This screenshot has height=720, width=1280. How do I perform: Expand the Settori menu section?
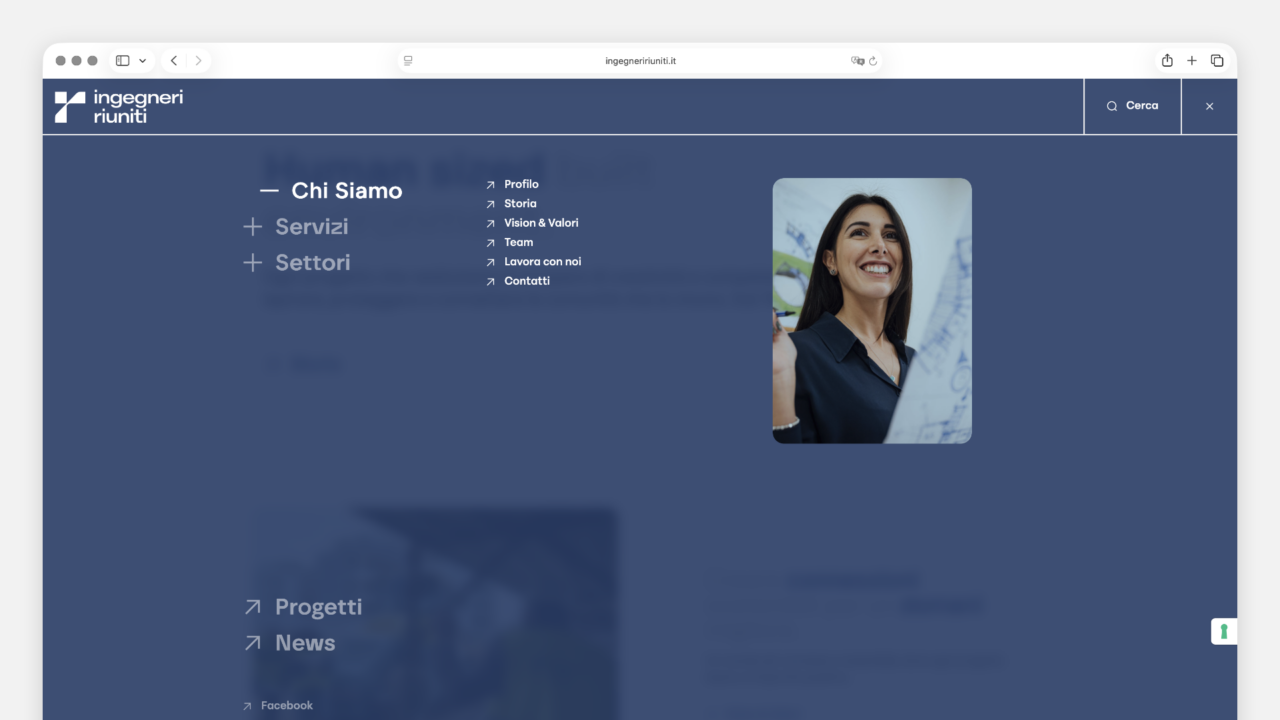pos(298,263)
